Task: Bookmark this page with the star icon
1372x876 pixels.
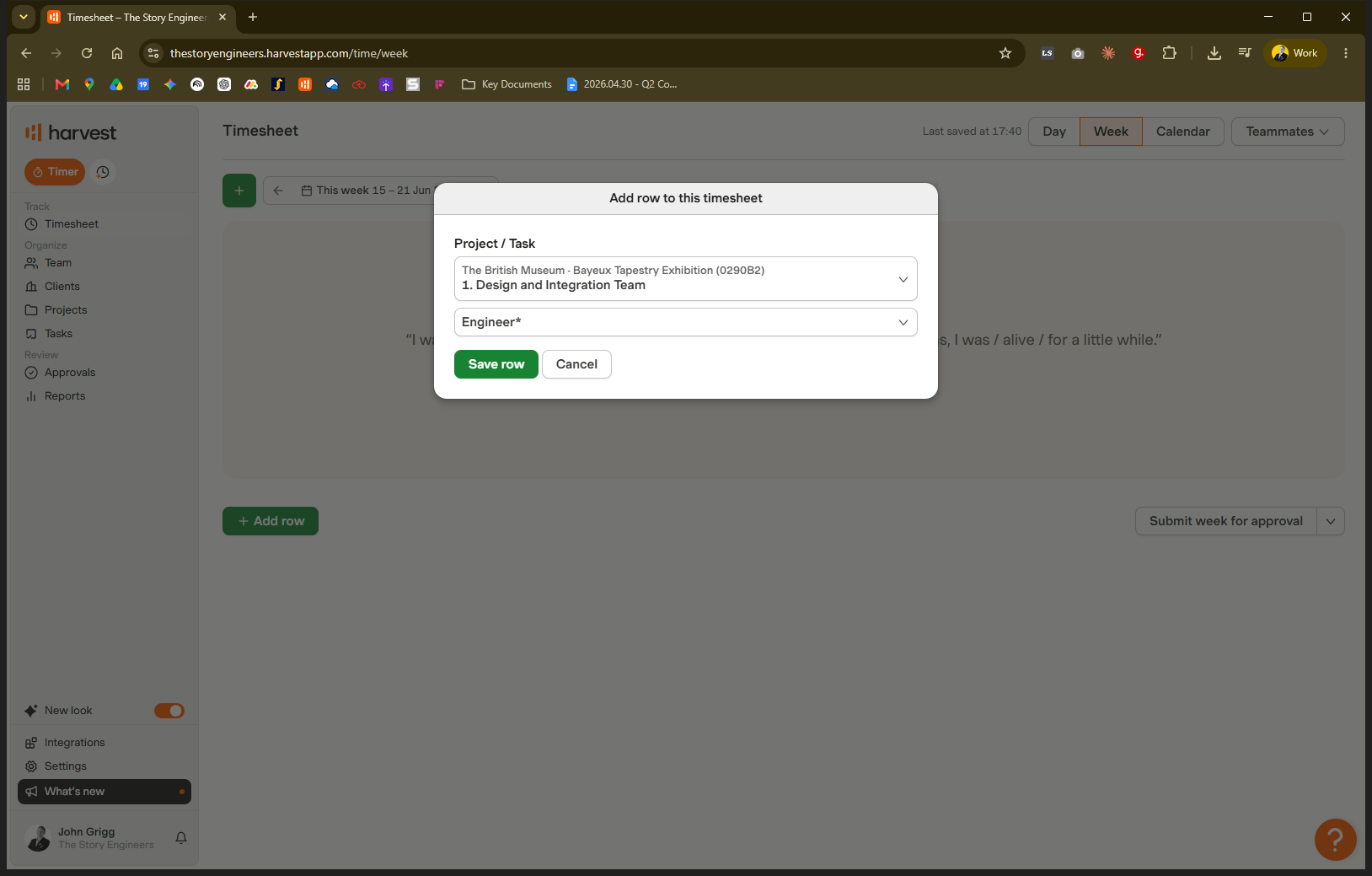Action: (x=1005, y=53)
